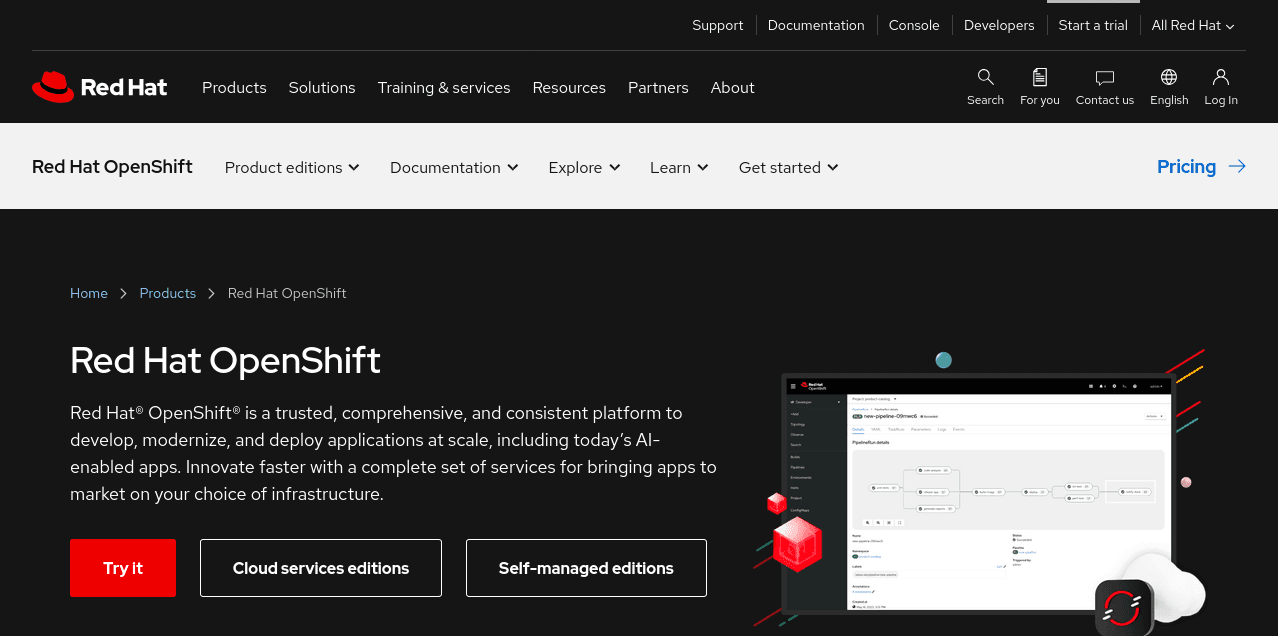The image size is (1278, 636).
Task: Expand the Explore dropdown
Action: pyautogui.click(x=585, y=167)
